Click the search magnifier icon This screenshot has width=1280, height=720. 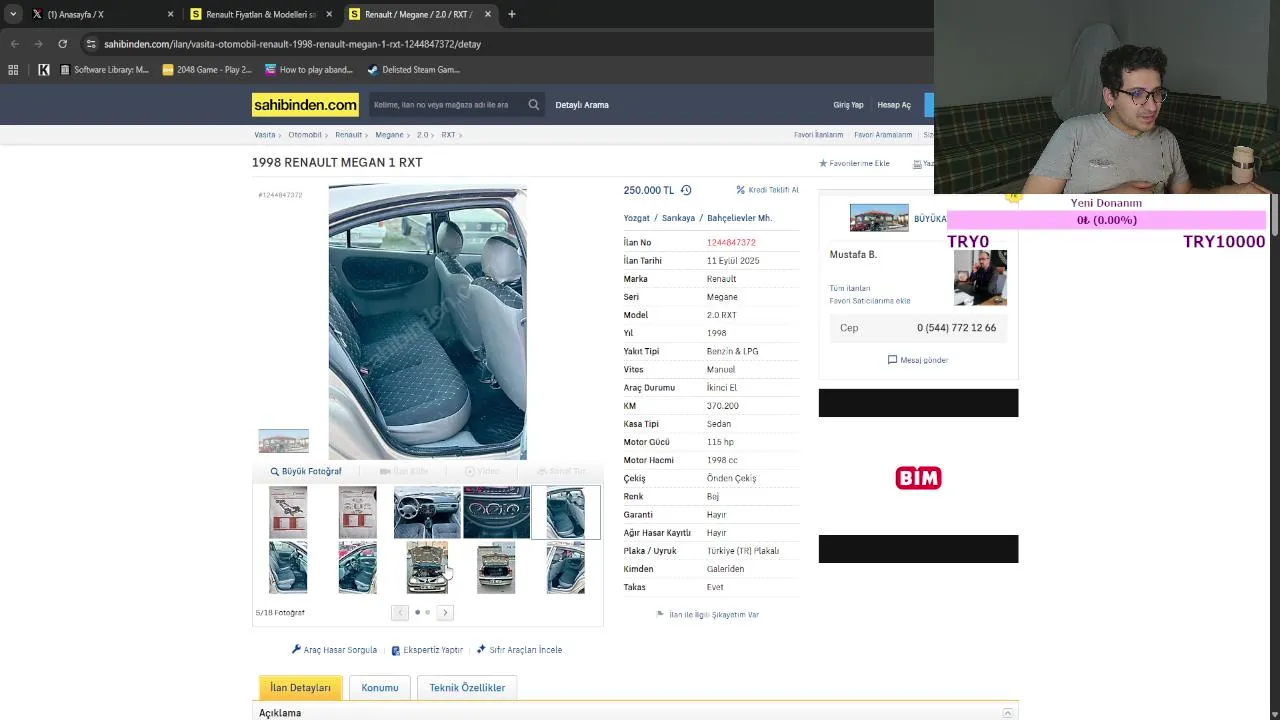tap(534, 104)
